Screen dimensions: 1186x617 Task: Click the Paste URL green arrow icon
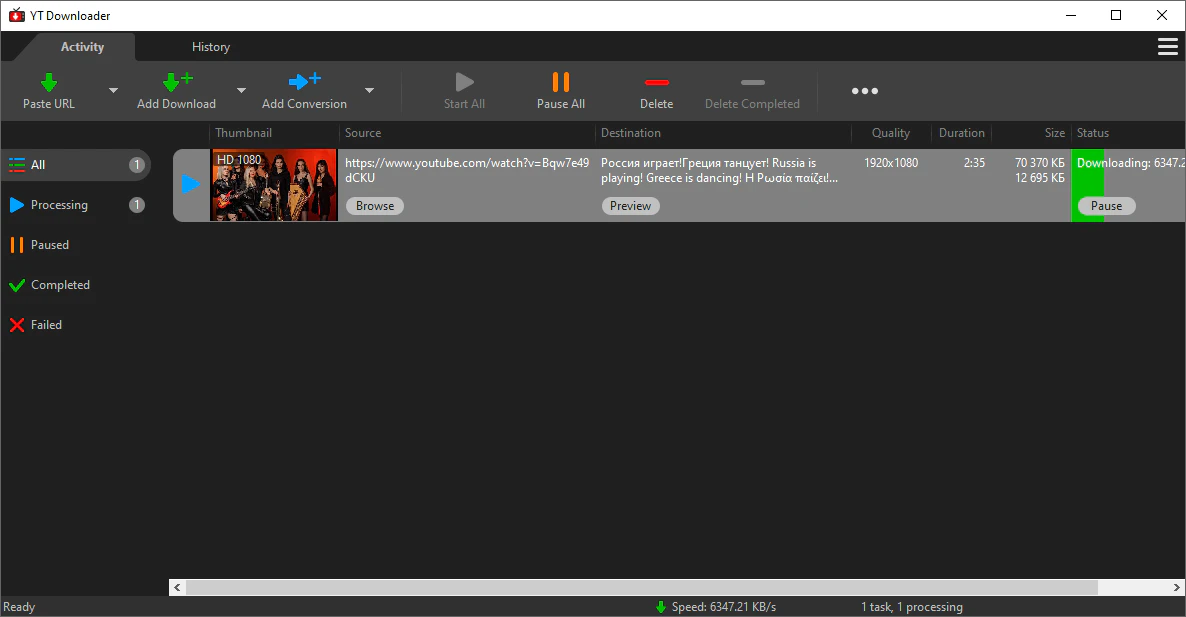tap(48, 83)
